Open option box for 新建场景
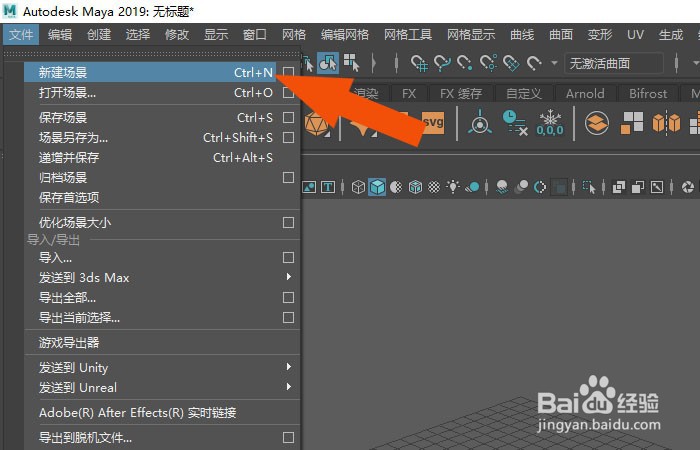The image size is (700, 450). pos(288,72)
